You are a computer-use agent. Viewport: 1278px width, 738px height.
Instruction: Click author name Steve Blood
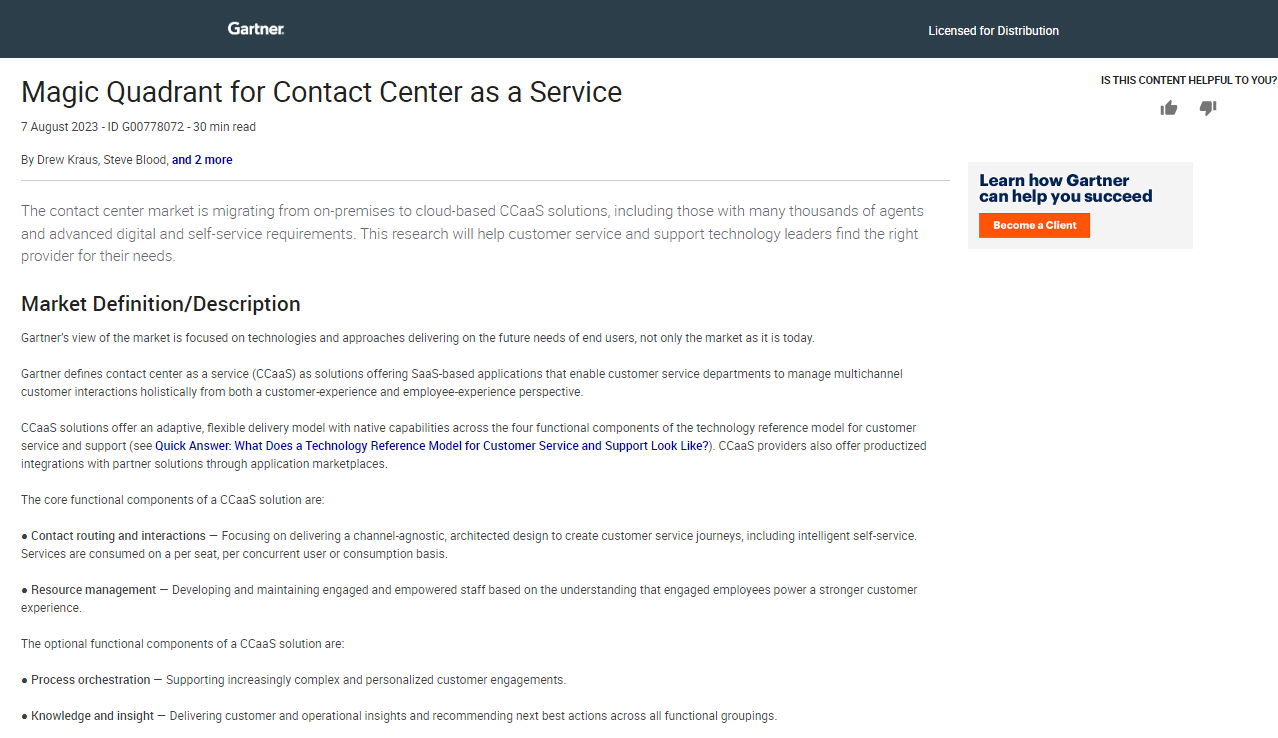pyautogui.click(x=136, y=160)
